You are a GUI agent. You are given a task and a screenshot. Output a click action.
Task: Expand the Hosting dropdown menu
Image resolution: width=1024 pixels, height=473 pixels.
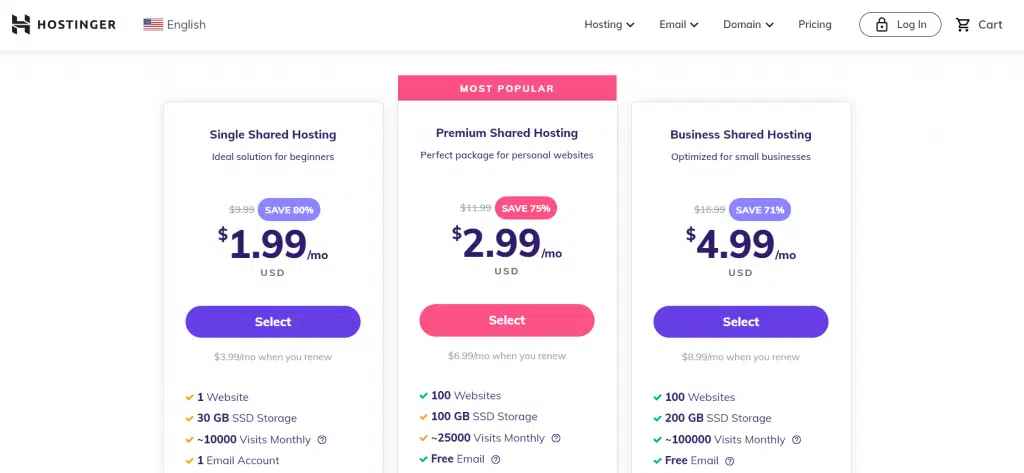(x=609, y=25)
